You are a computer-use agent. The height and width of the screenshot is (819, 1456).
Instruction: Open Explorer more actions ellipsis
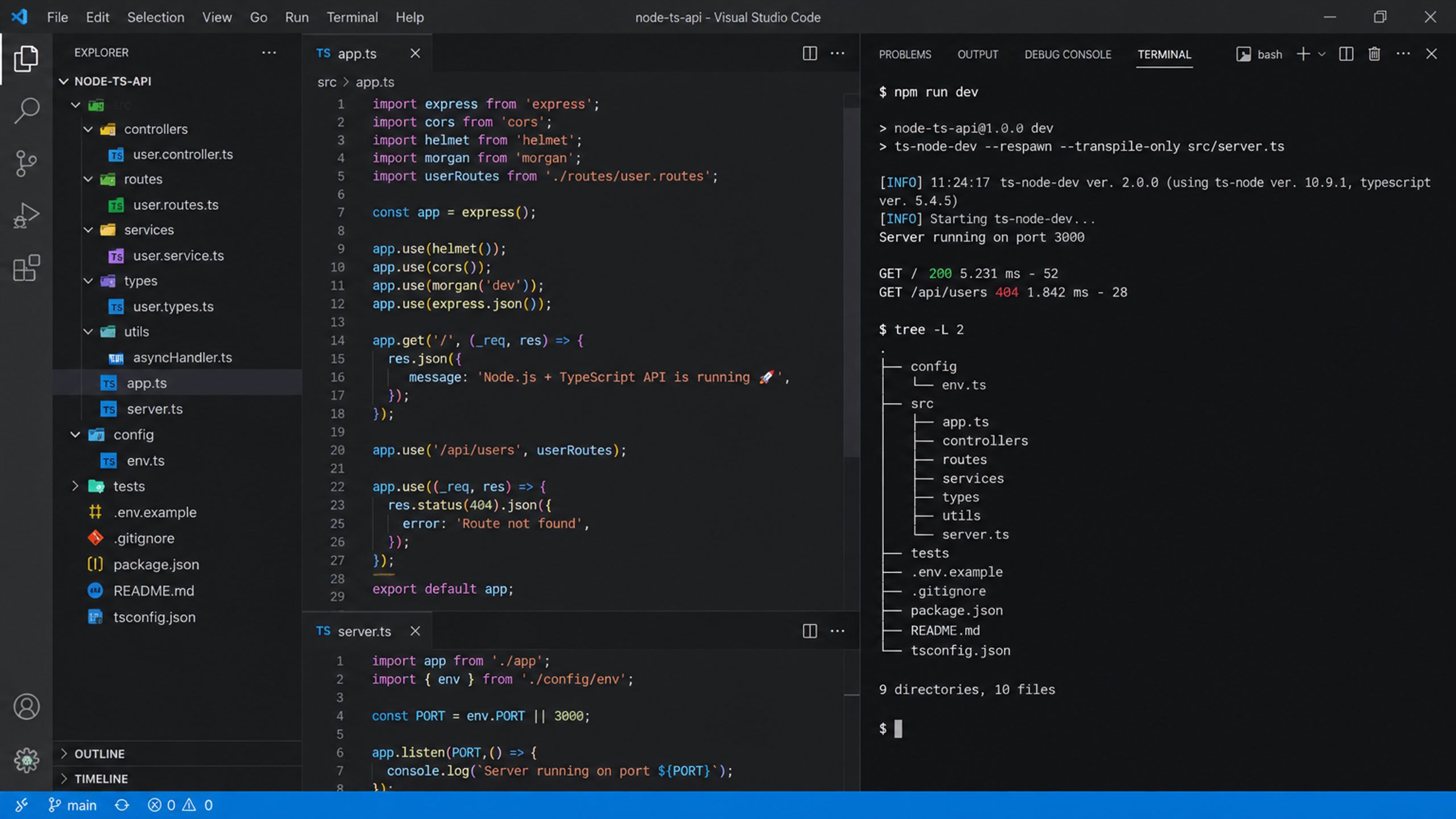[x=268, y=53]
